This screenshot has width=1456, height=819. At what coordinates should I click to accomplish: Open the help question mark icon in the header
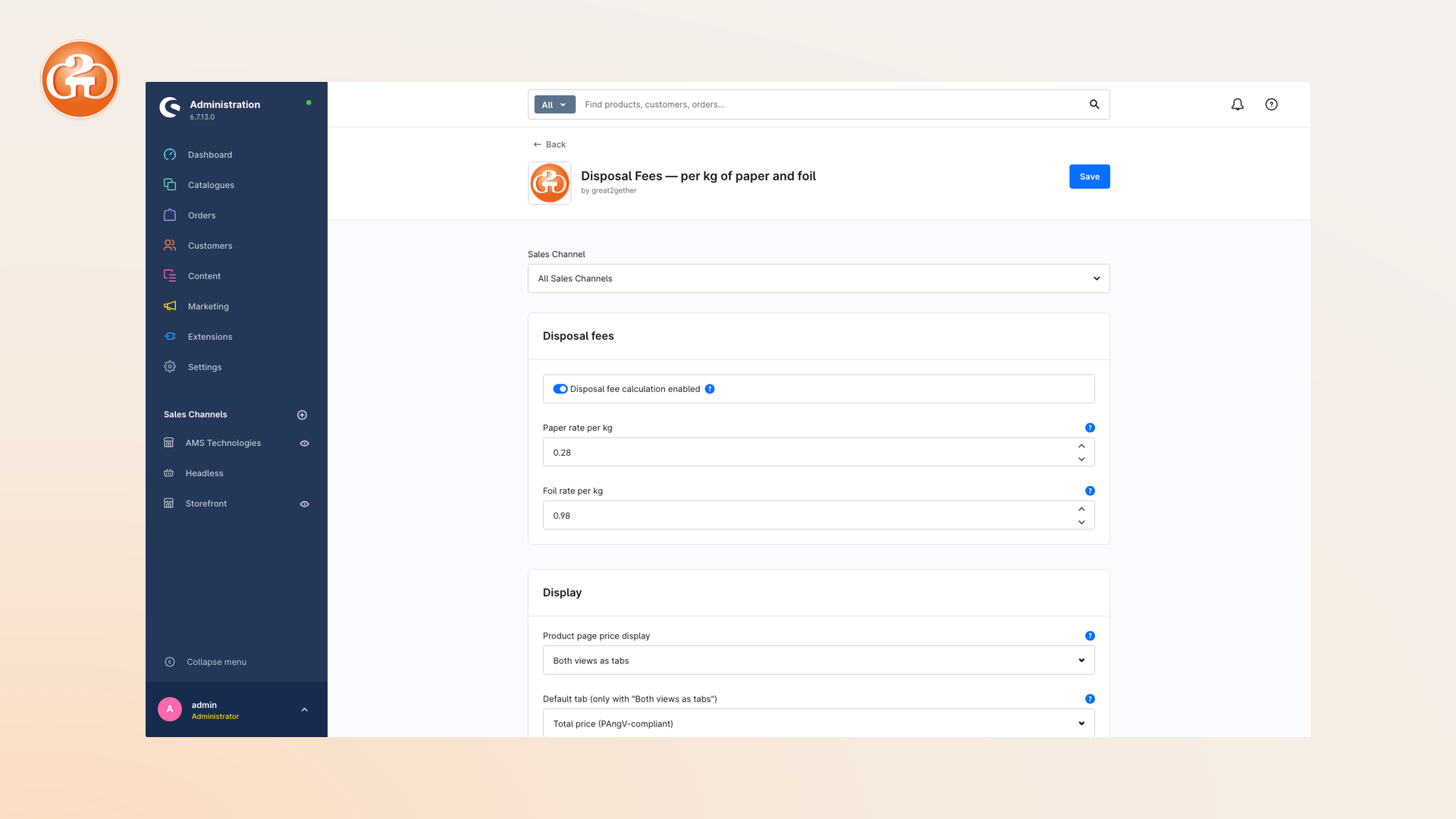coord(1271,105)
